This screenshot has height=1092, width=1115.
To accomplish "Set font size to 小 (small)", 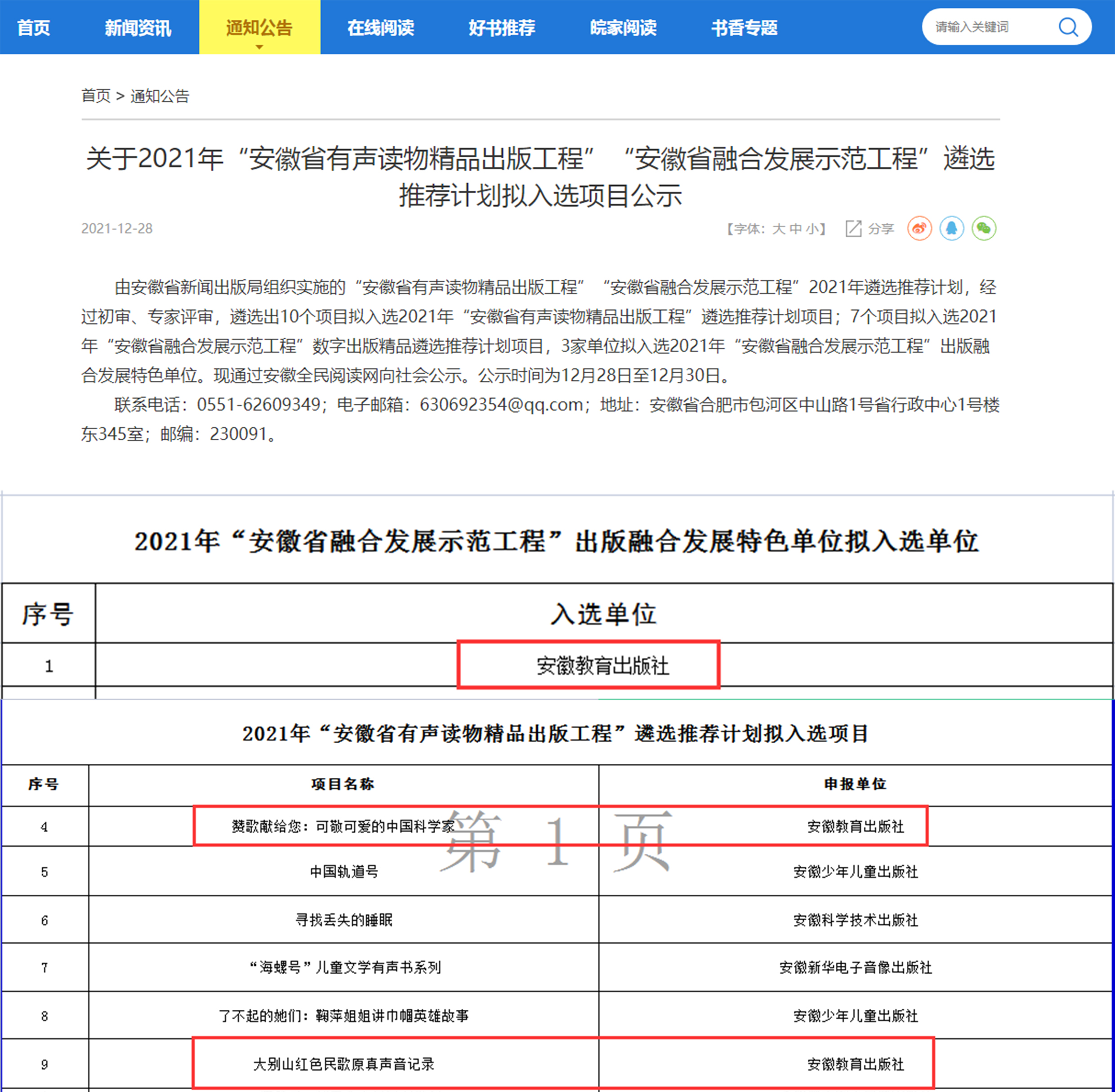I will [x=812, y=229].
